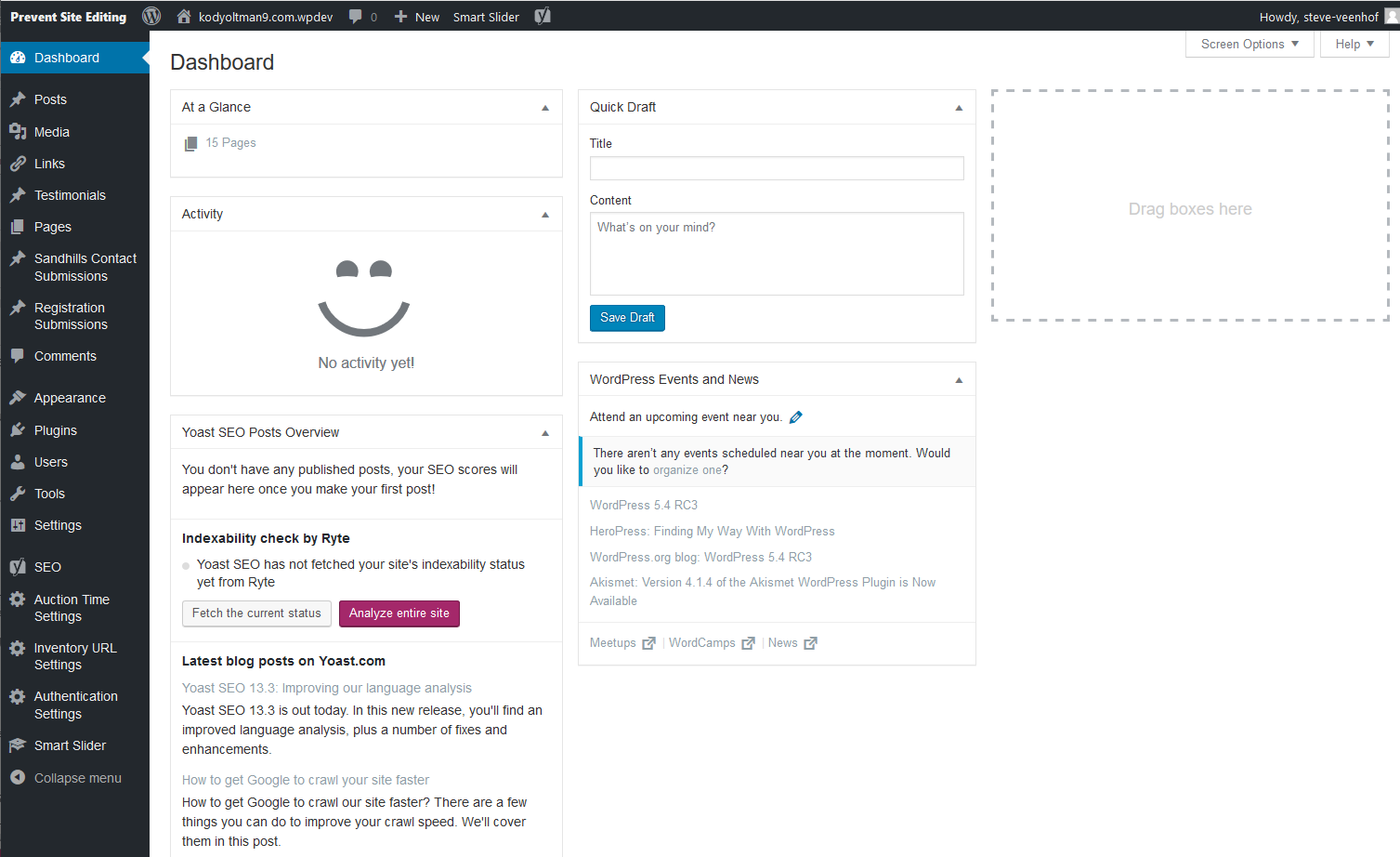The height and width of the screenshot is (857, 1400).
Task: Click Prevent Site Editing in admin bar
Action: click(x=68, y=17)
